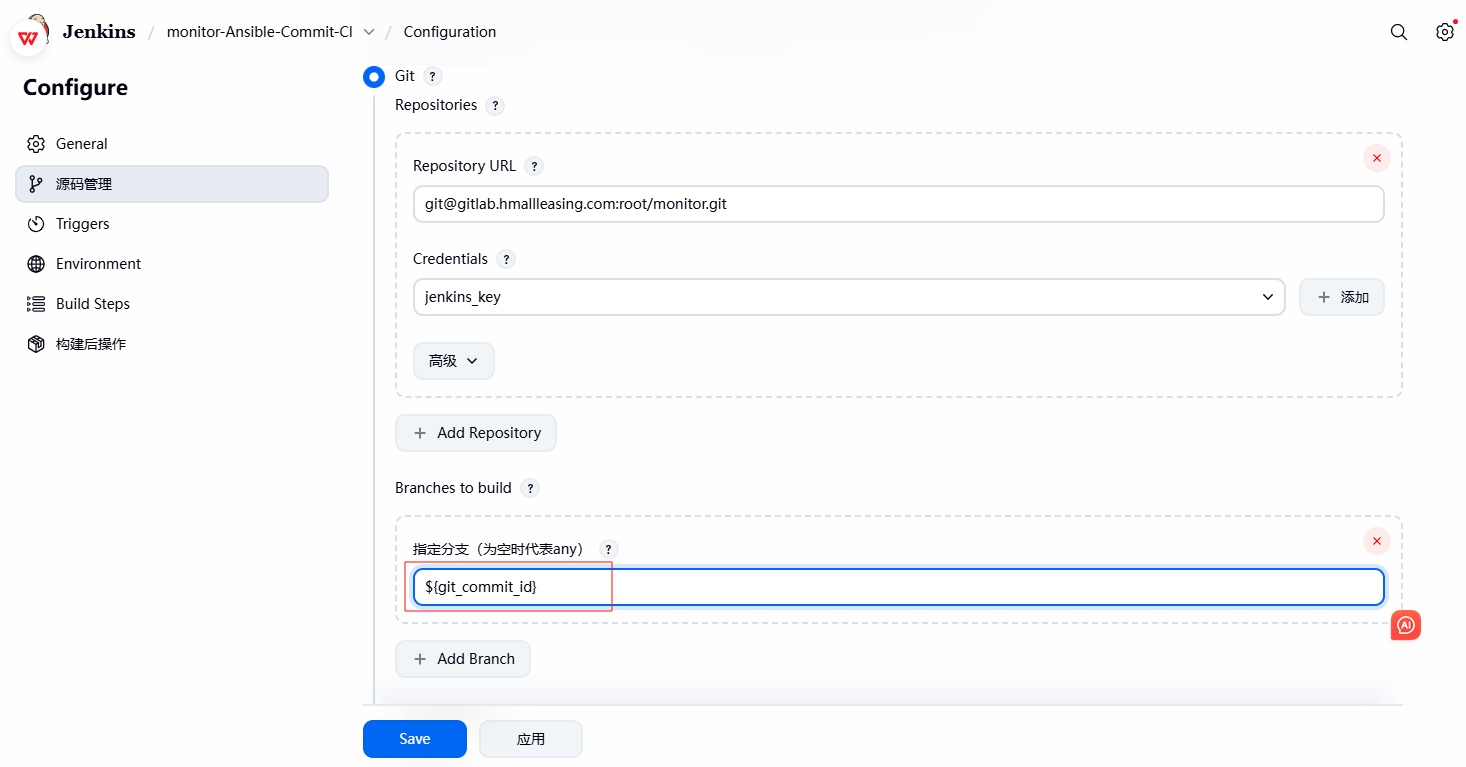The height and width of the screenshot is (767, 1466).
Task: Show help for Branches to build
Action: 530,488
